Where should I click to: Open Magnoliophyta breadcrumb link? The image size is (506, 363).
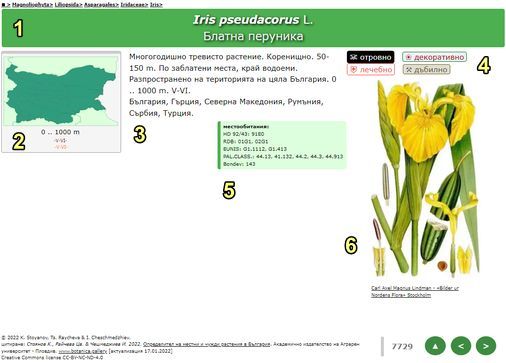[32, 5]
